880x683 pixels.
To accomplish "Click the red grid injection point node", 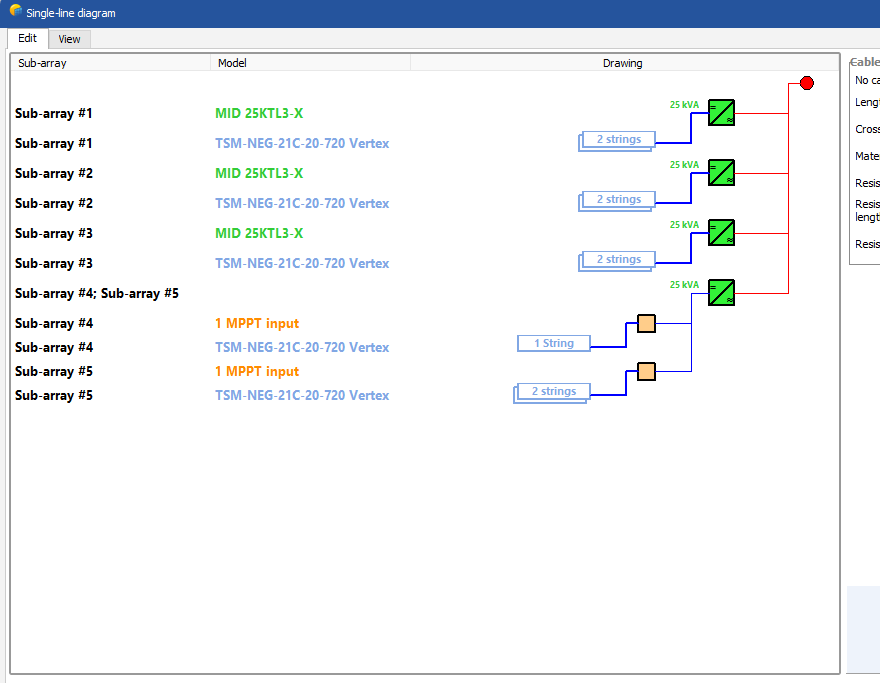I will coord(807,83).
